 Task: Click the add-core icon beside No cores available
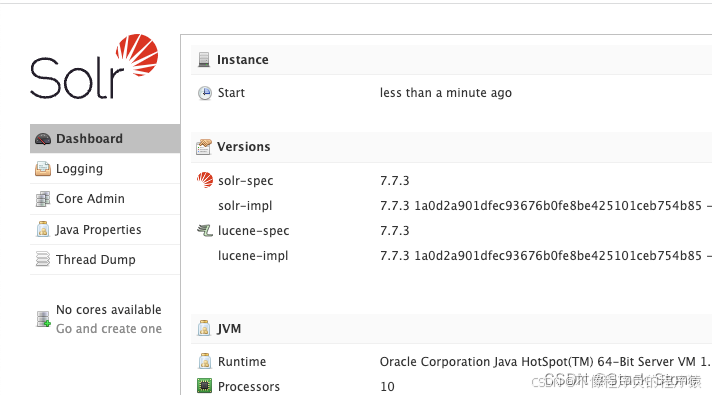click(44, 319)
